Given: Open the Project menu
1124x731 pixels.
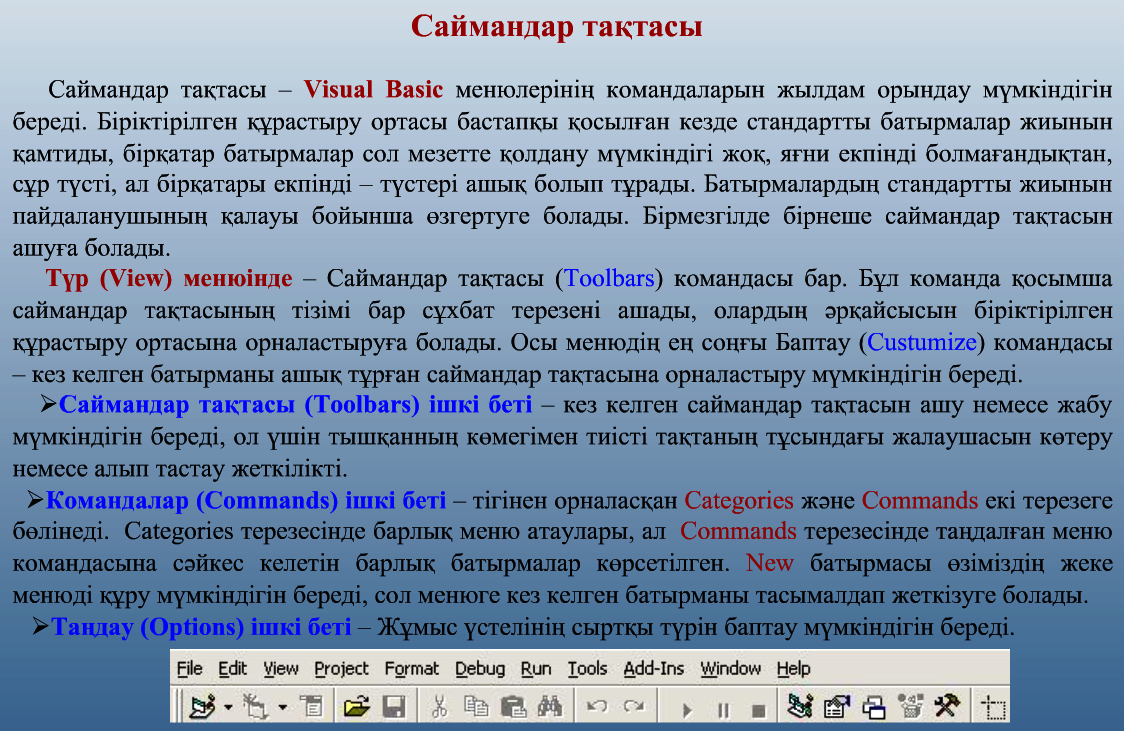Looking at the screenshot, I should 341,669.
